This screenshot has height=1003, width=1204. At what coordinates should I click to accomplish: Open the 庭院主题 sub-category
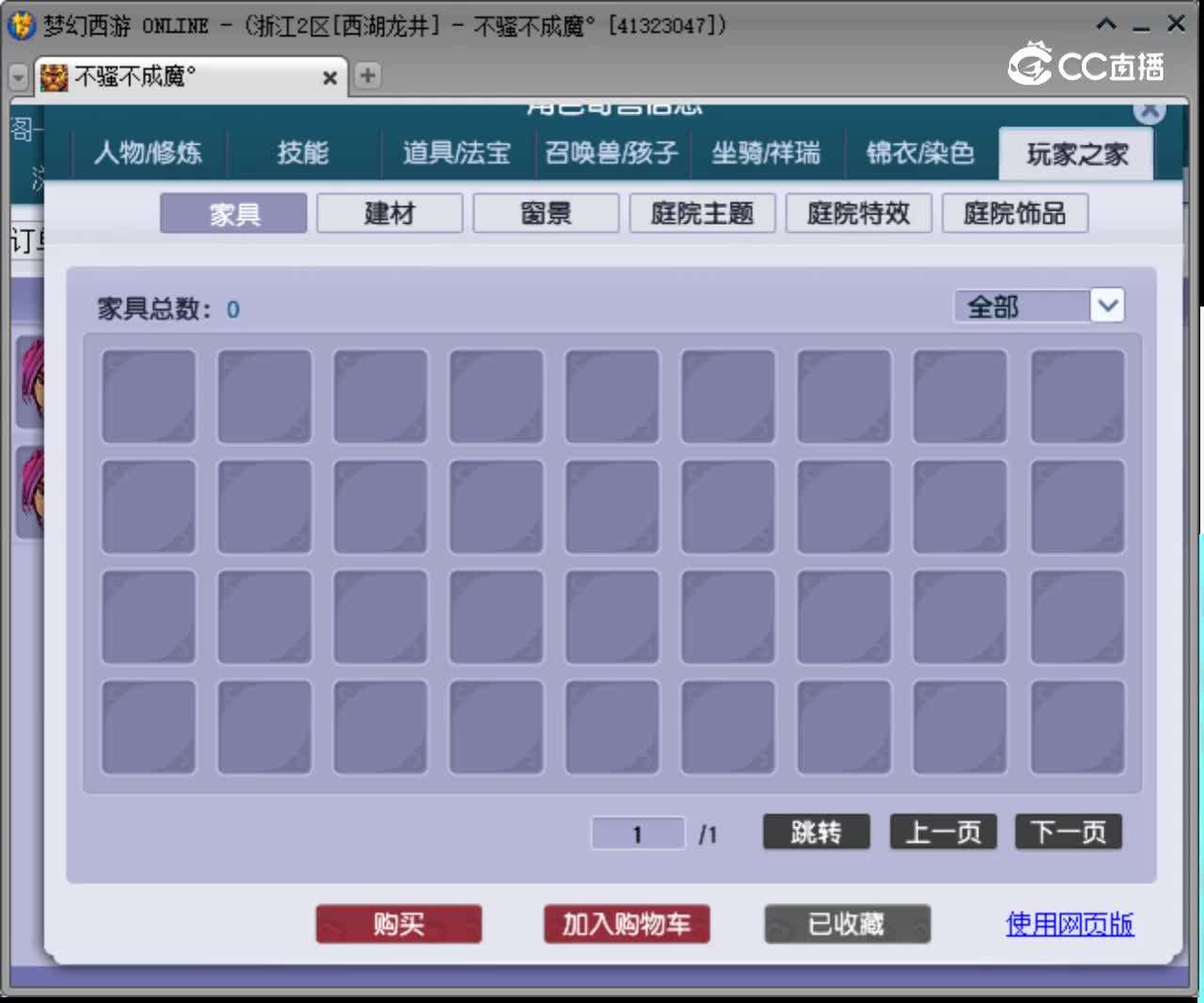[702, 214]
